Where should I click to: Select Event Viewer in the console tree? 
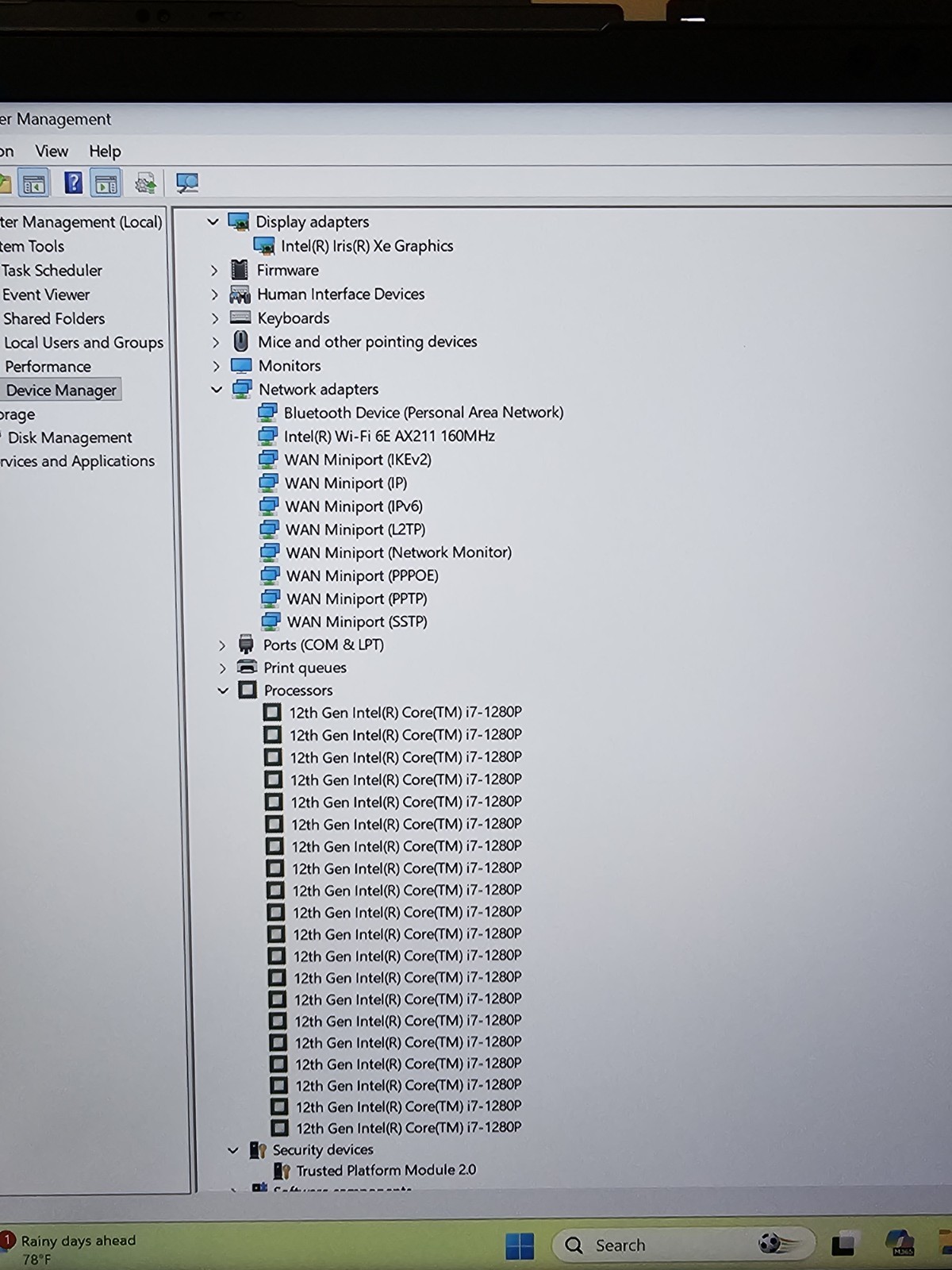point(46,294)
